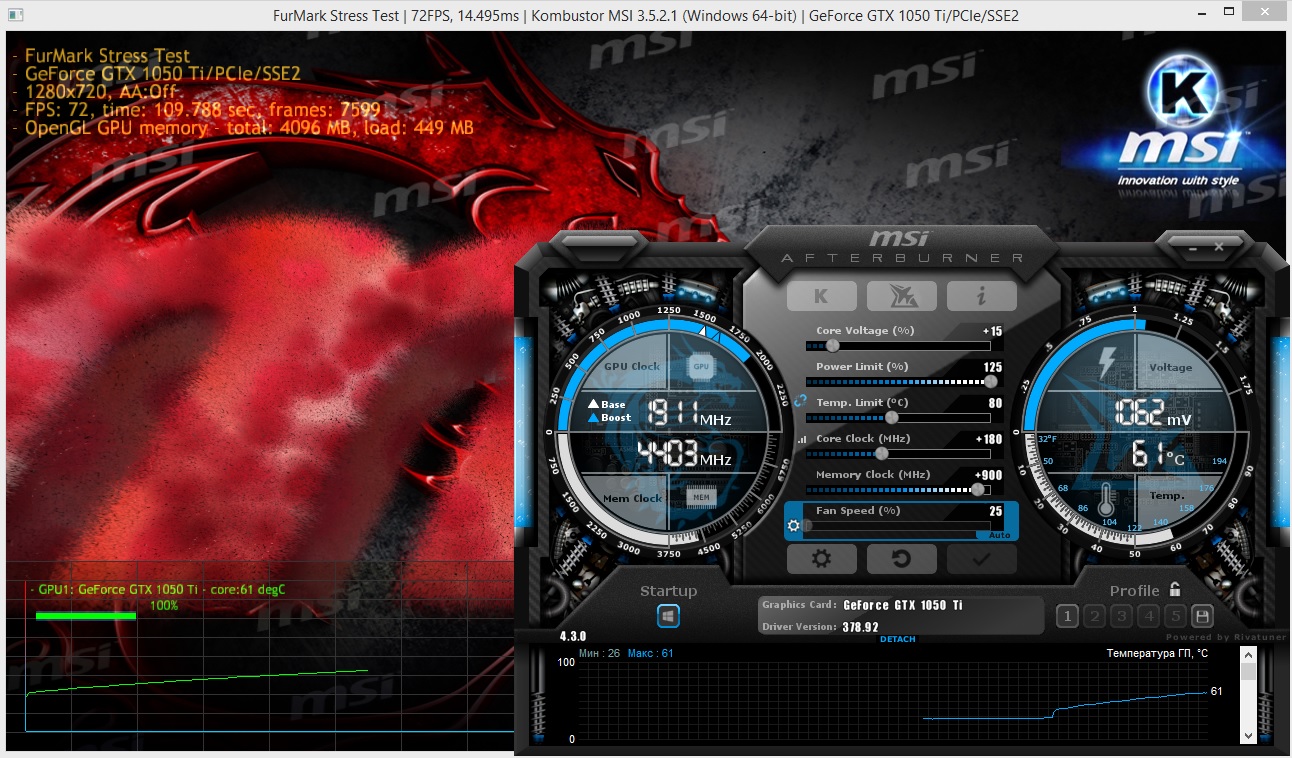Select profile slot 5
The image size is (1292, 758).
tap(1176, 617)
